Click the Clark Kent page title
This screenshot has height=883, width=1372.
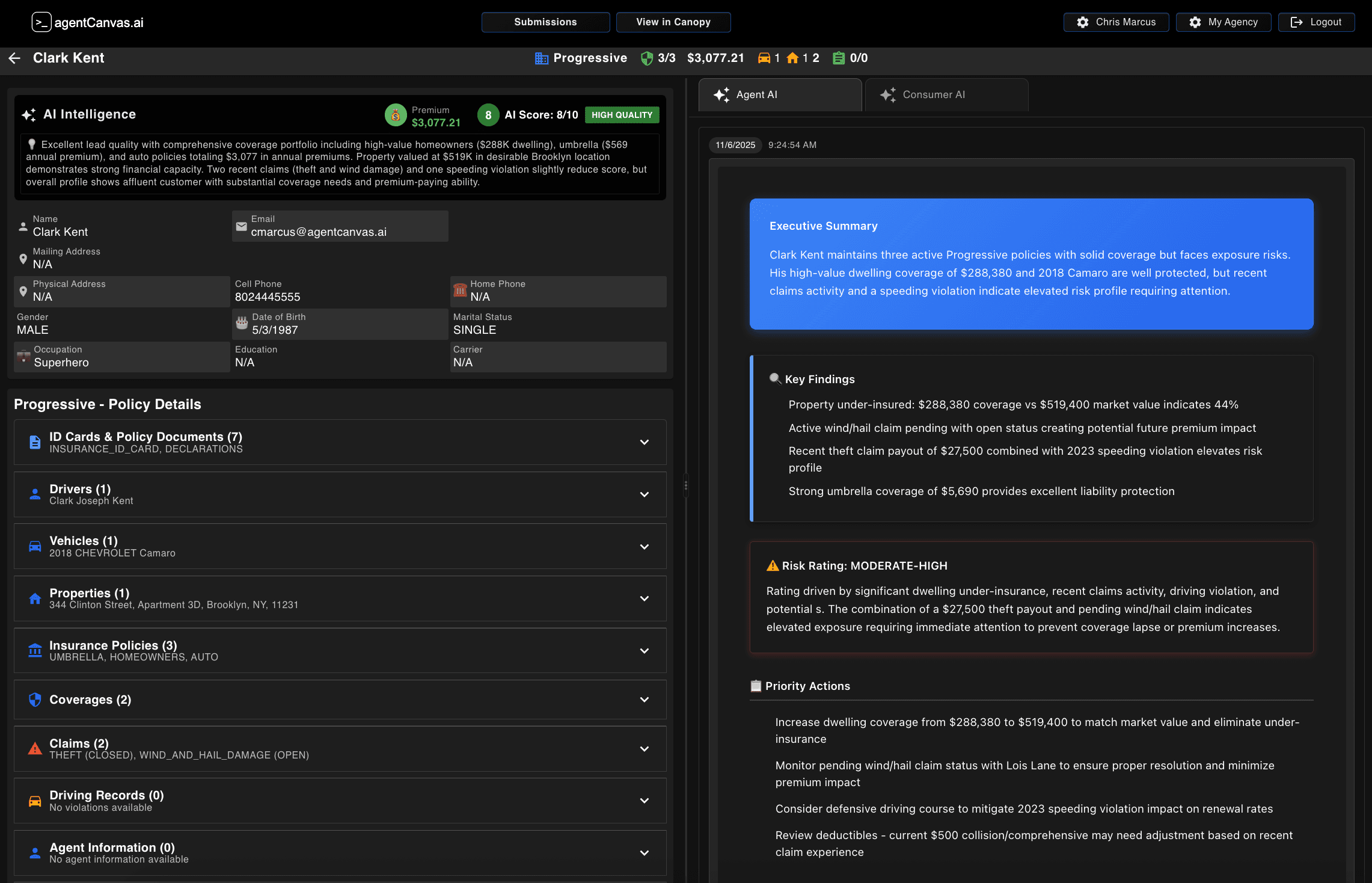(69, 58)
